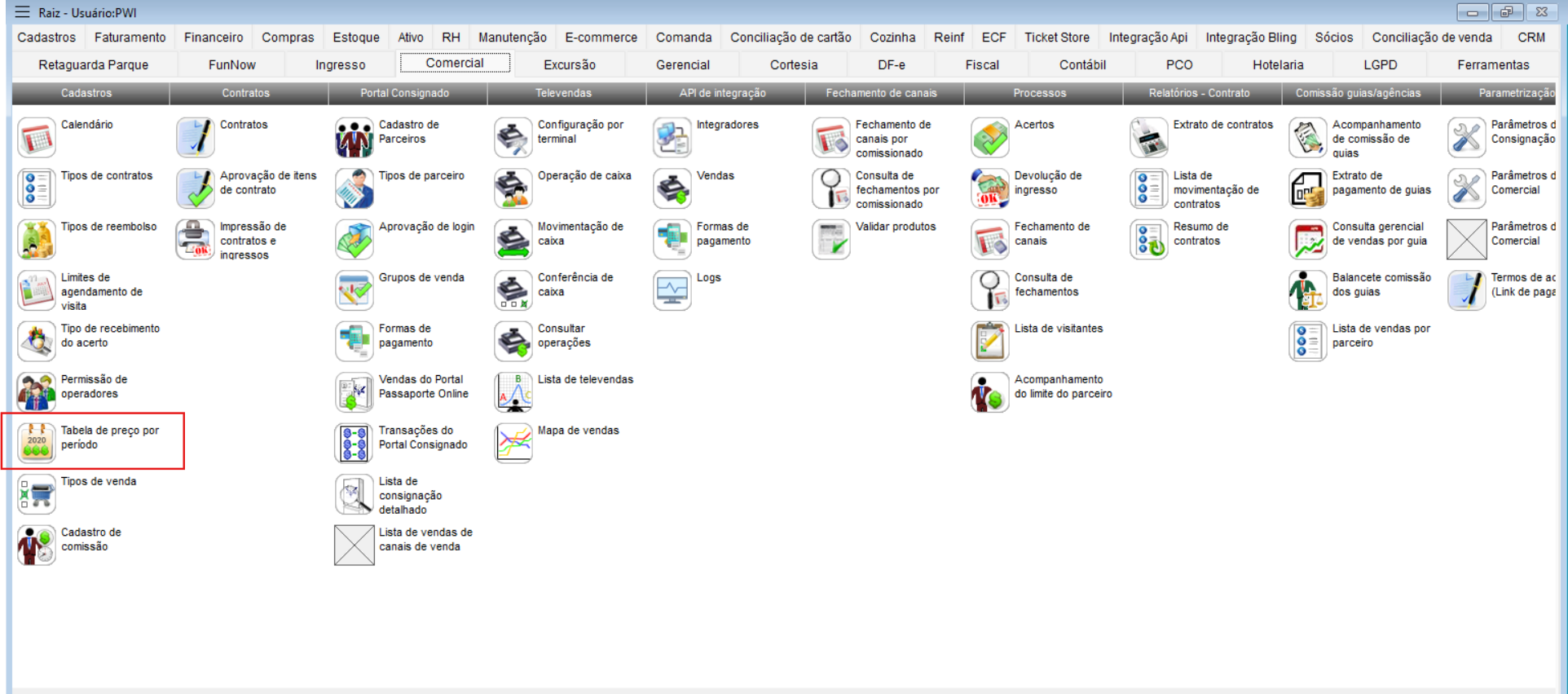This screenshot has width=1568, height=694.
Task: Open Tipos de parceiro icon
Action: 355,188
